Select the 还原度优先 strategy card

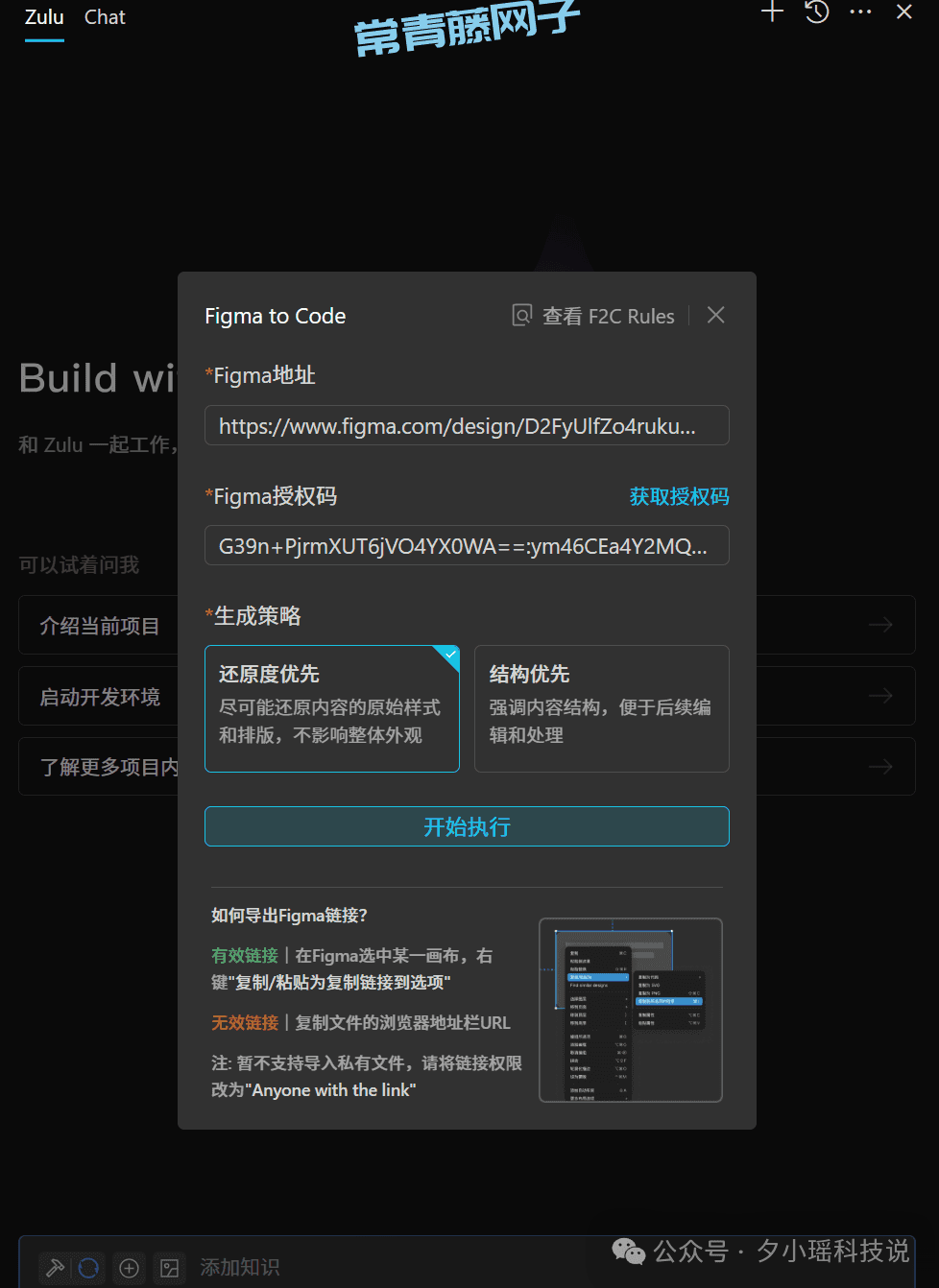click(x=332, y=708)
